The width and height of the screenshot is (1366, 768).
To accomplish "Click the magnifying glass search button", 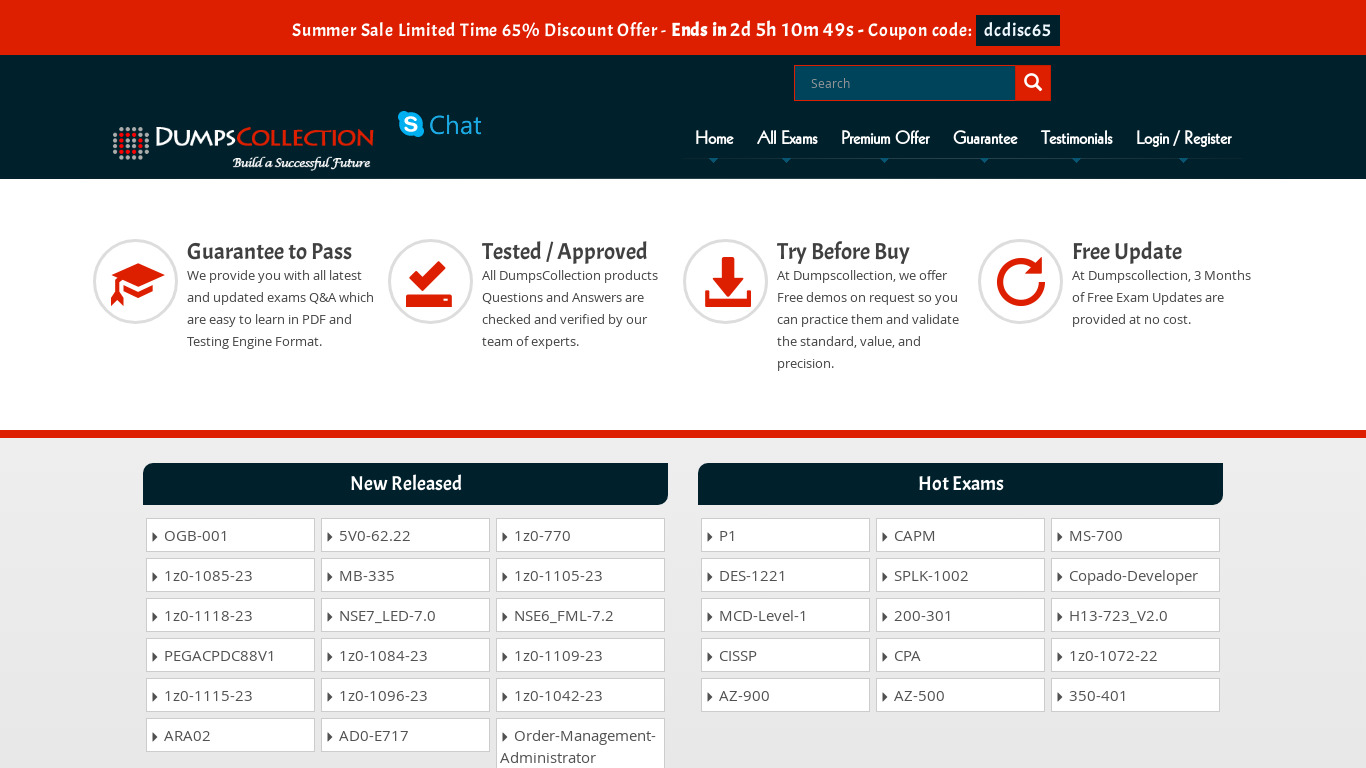I will (x=1033, y=83).
